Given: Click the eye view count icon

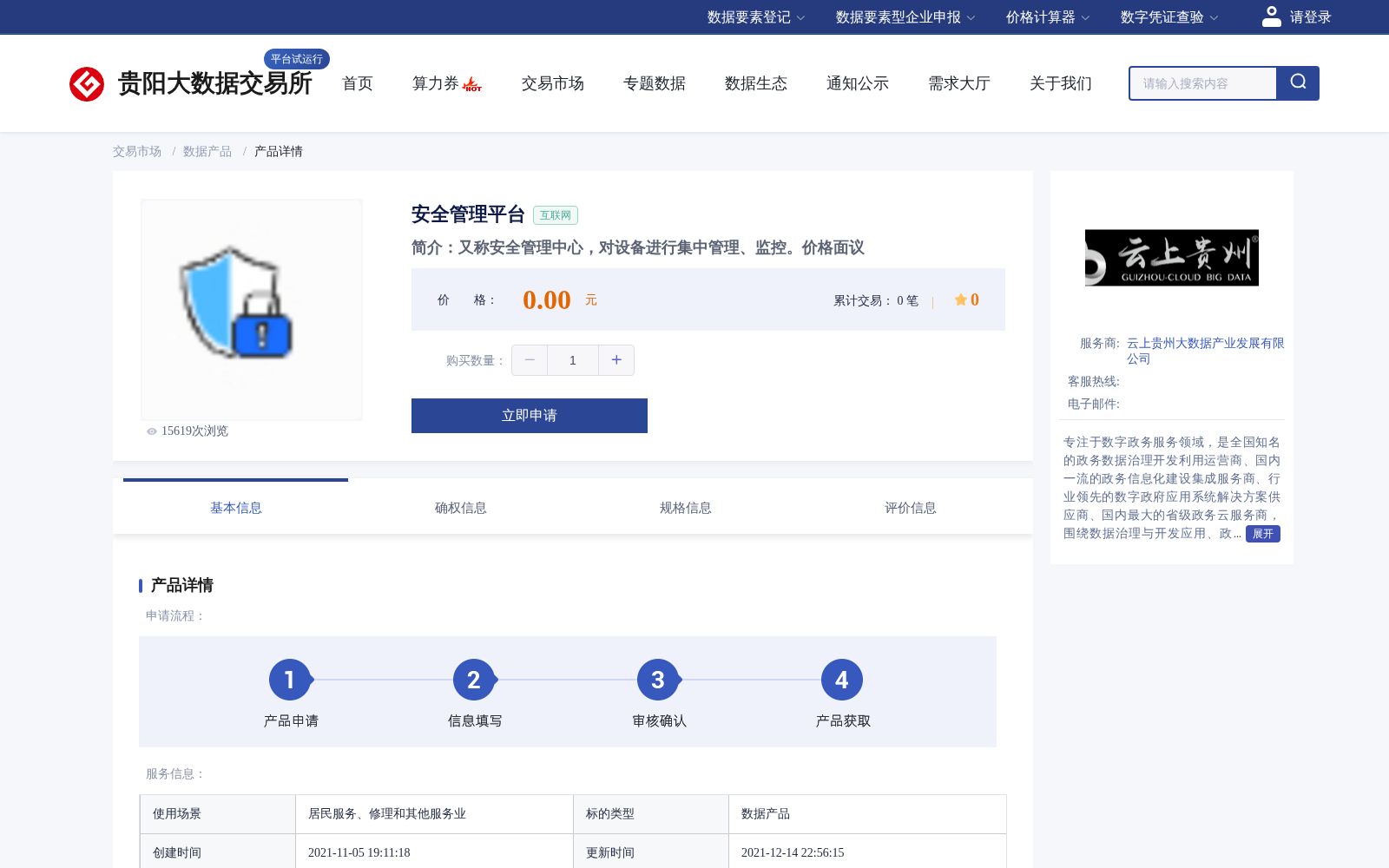Looking at the screenshot, I should click(x=152, y=431).
